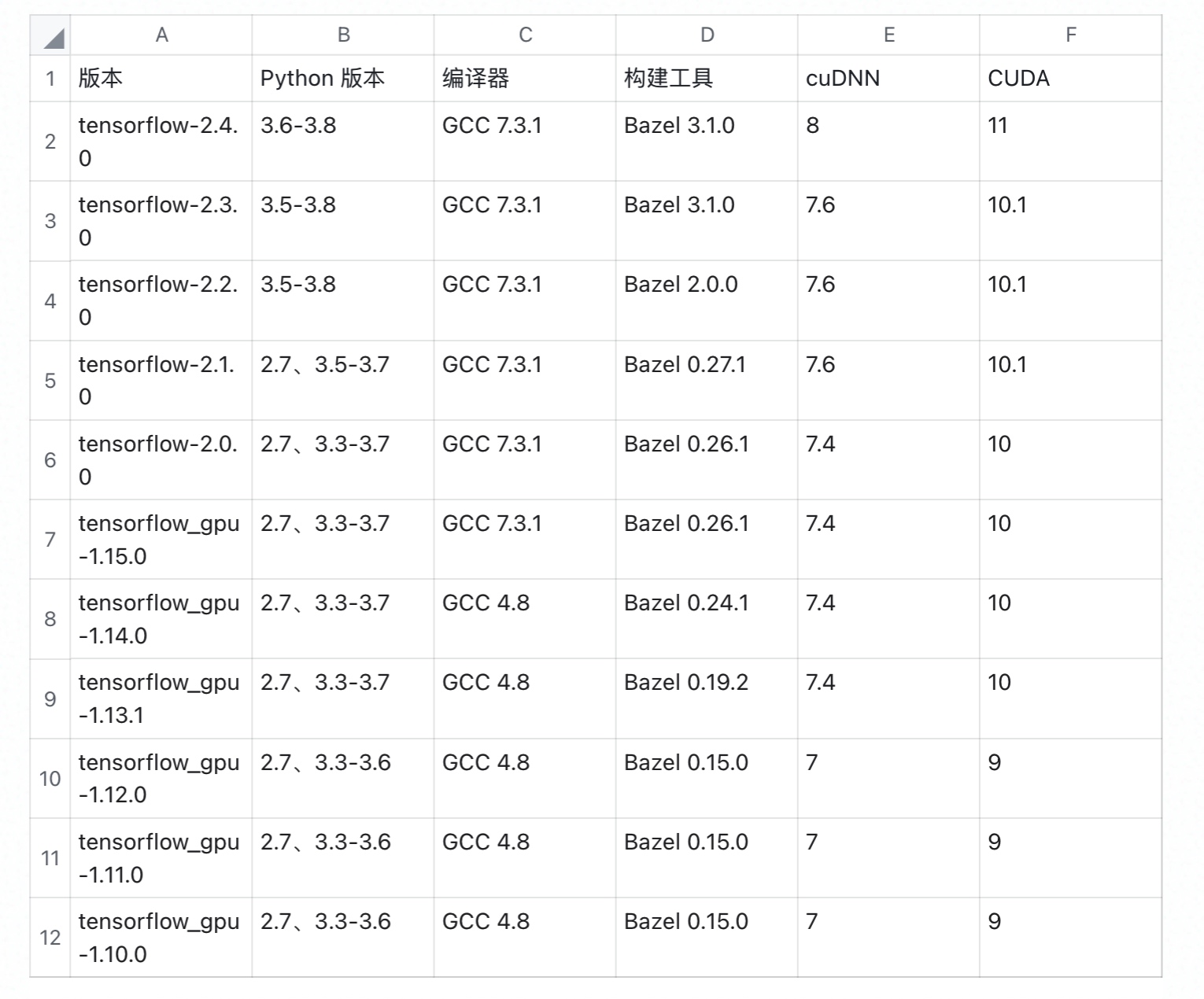Image resolution: width=1204 pixels, height=999 pixels.
Task: Select cell 'tensorflow-2.3.0'
Action: 161,221
